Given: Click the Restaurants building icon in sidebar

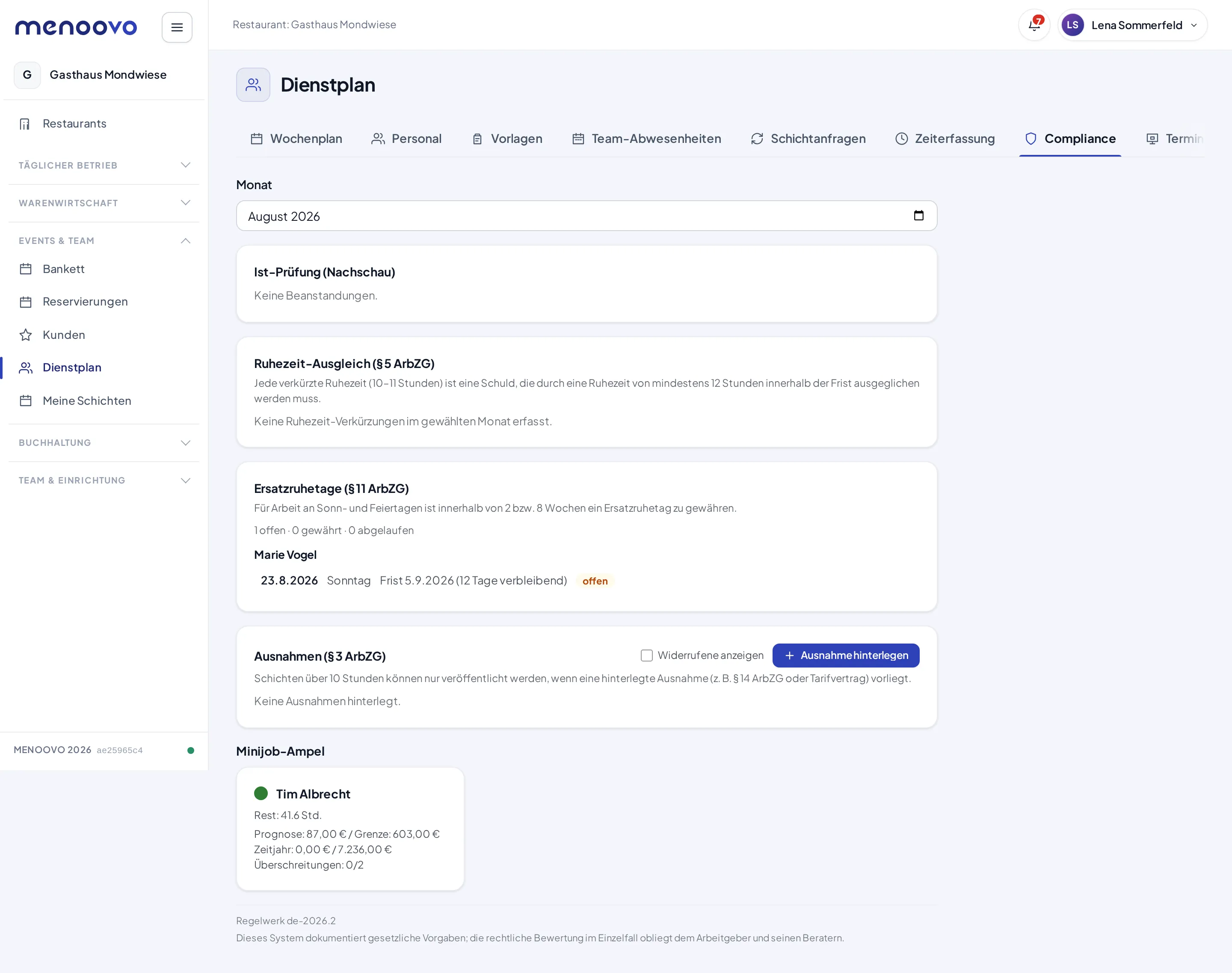Looking at the screenshot, I should tap(25, 124).
